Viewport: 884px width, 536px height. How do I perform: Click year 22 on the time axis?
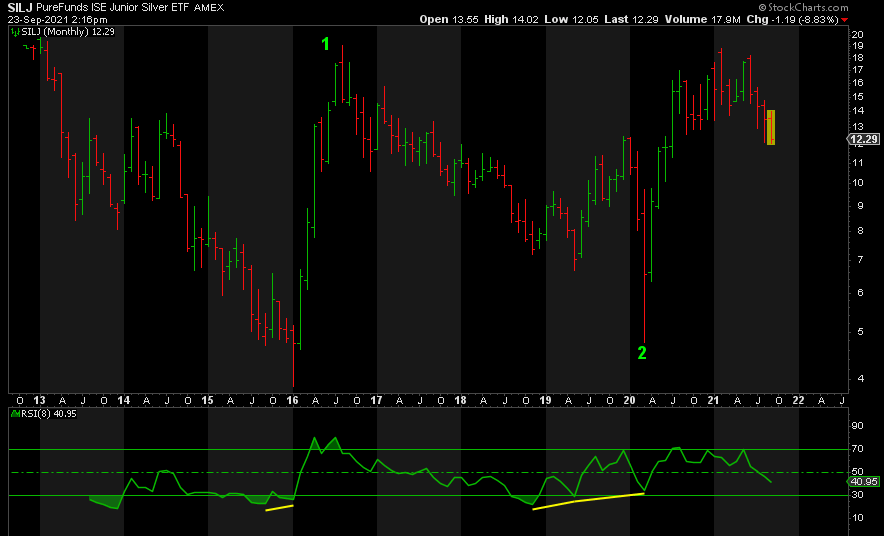point(798,400)
